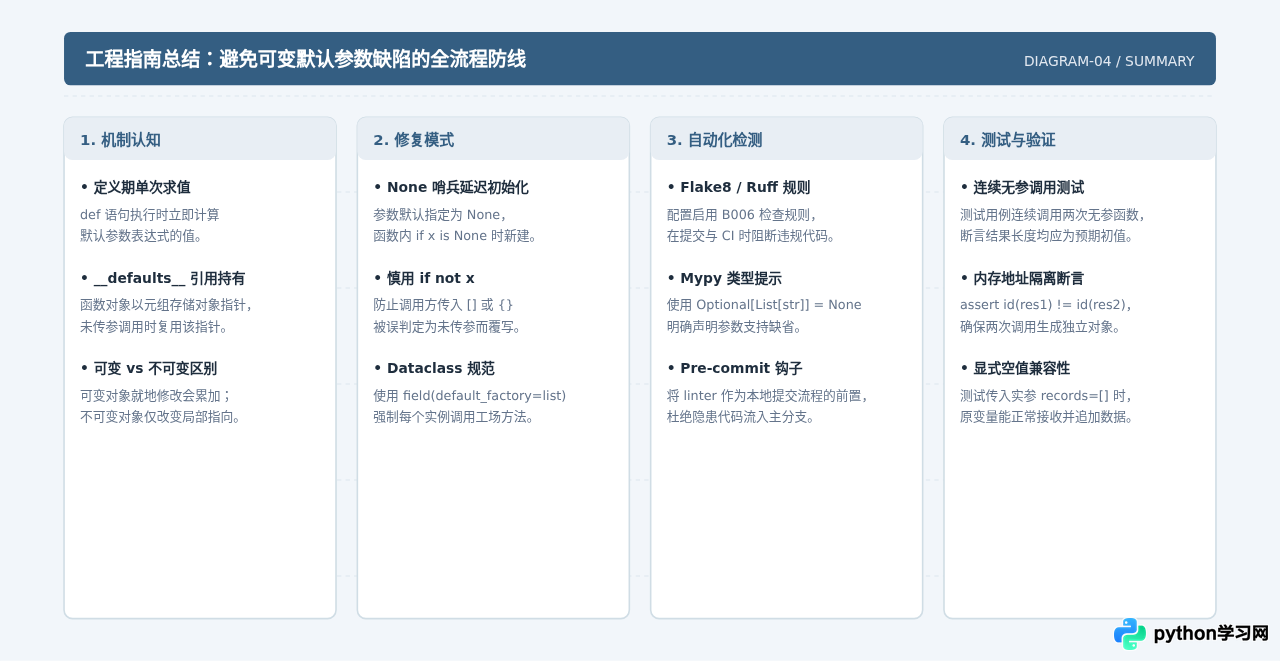
Task: Click the line 参数默认指定为 None
Action: click(x=440, y=214)
